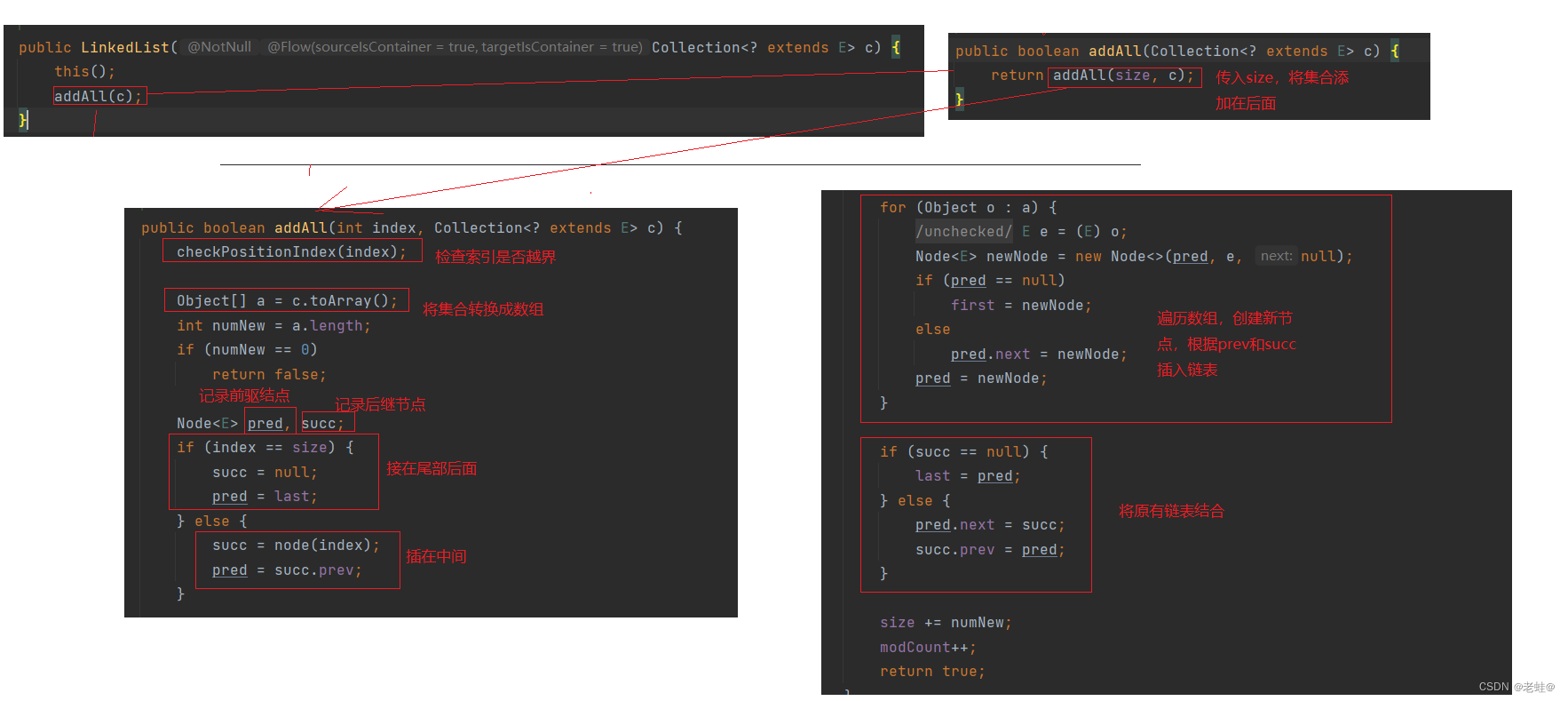Expand the folded '/unchecked/' comment
1568x701 pixels.
click(963, 231)
